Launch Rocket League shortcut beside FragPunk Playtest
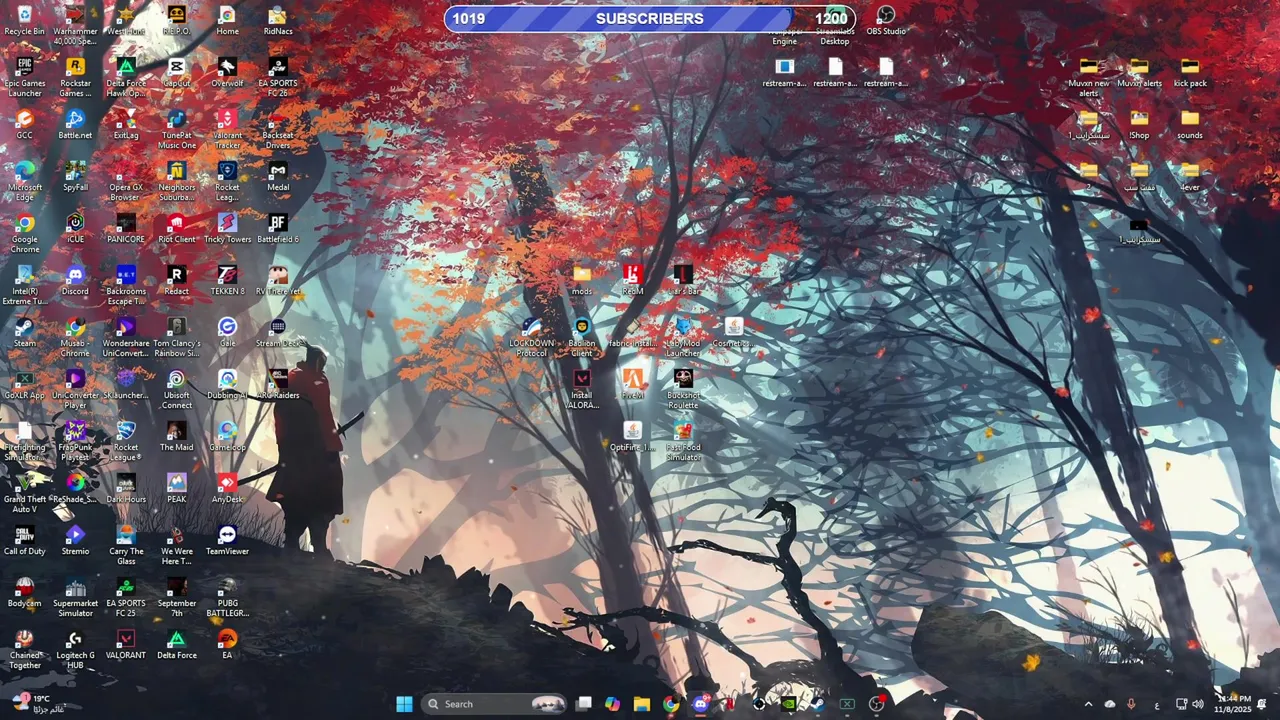 coord(126,441)
